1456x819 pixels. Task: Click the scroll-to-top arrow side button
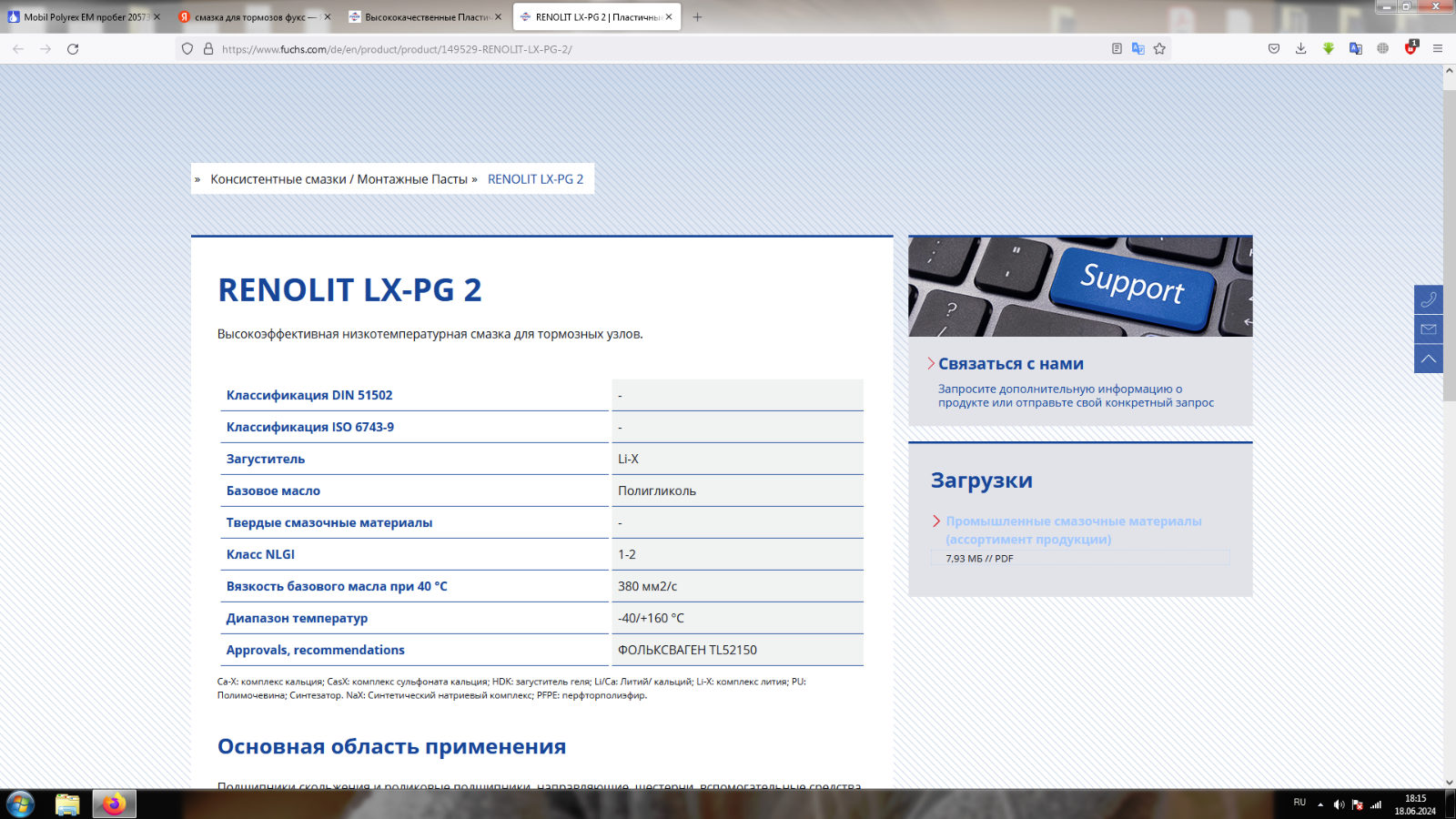click(x=1429, y=359)
